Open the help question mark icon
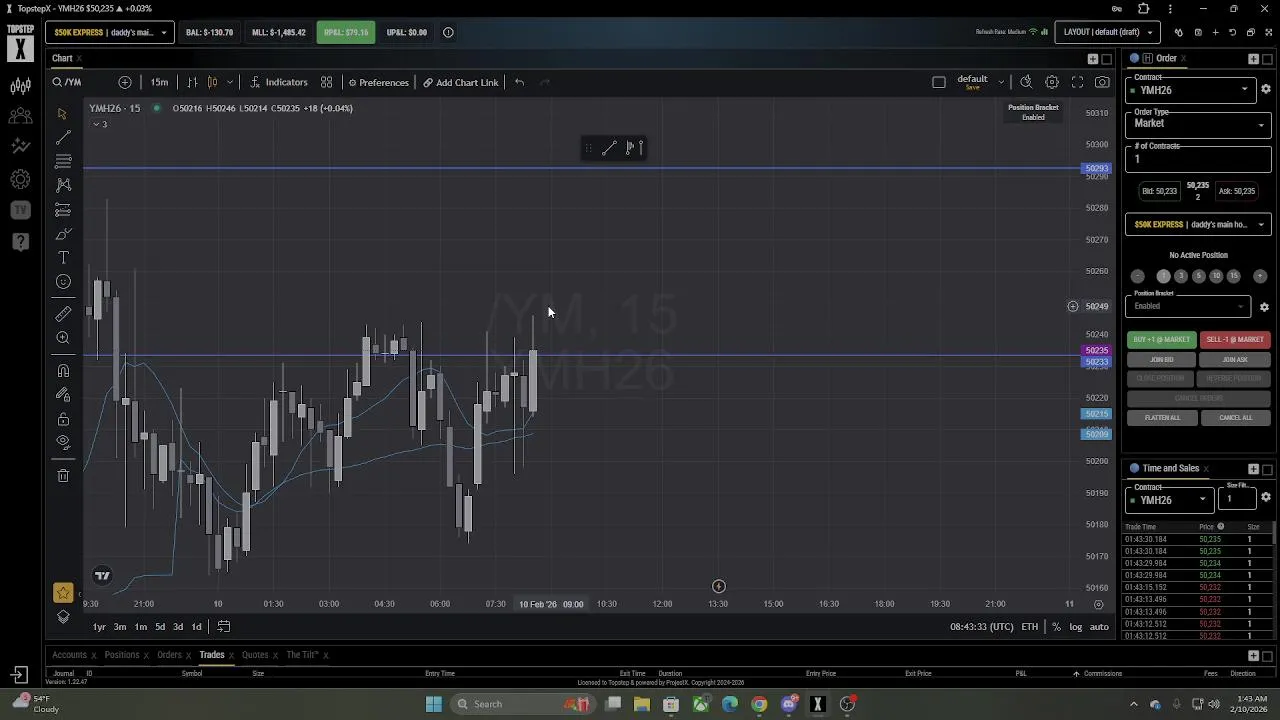 pyautogui.click(x=20, y=241)
